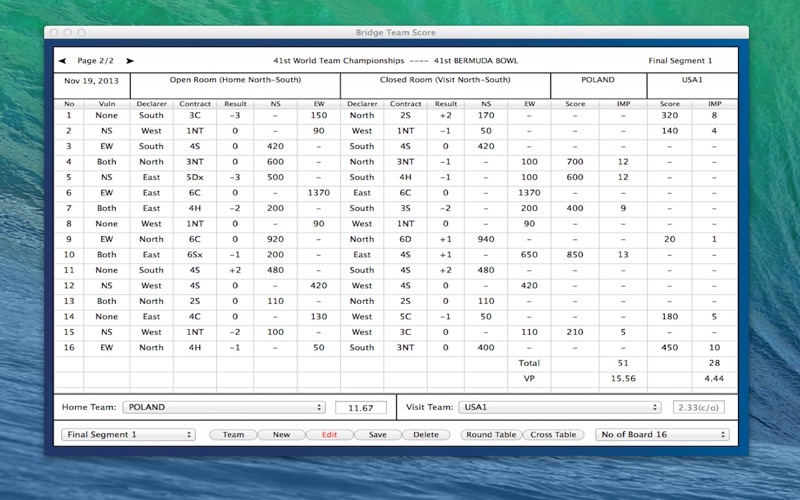800x500 pixels.
Task: Click board 15 POLAND score '210'
Action: 575,332
